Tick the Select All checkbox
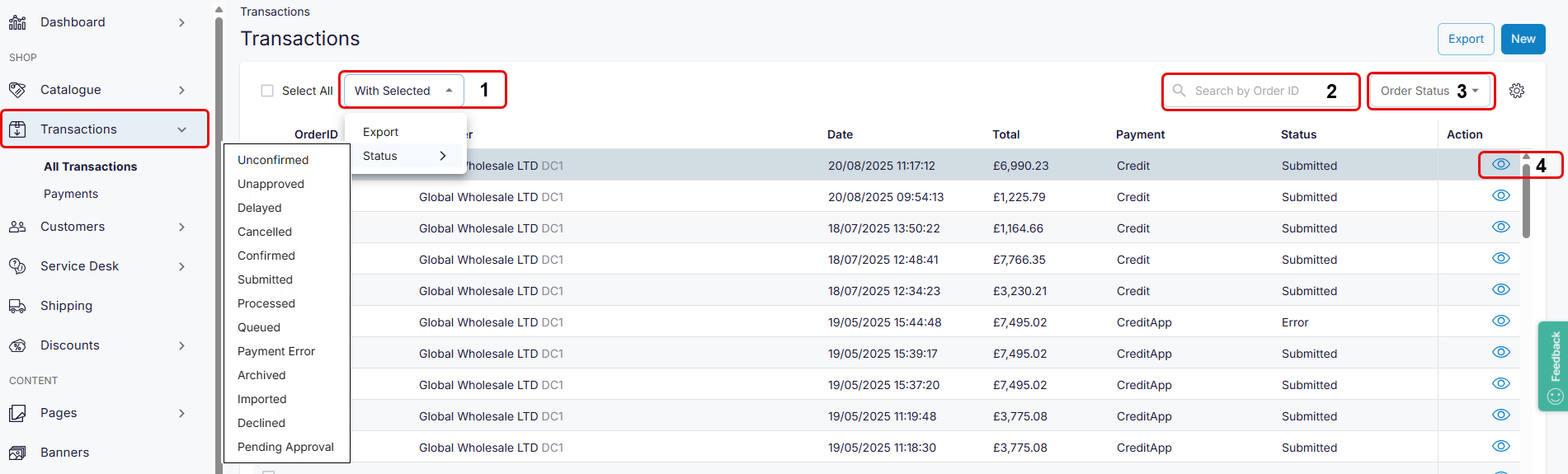This screenshot has height=474, width=1568. pyautogui.click(x=267, y=91)
